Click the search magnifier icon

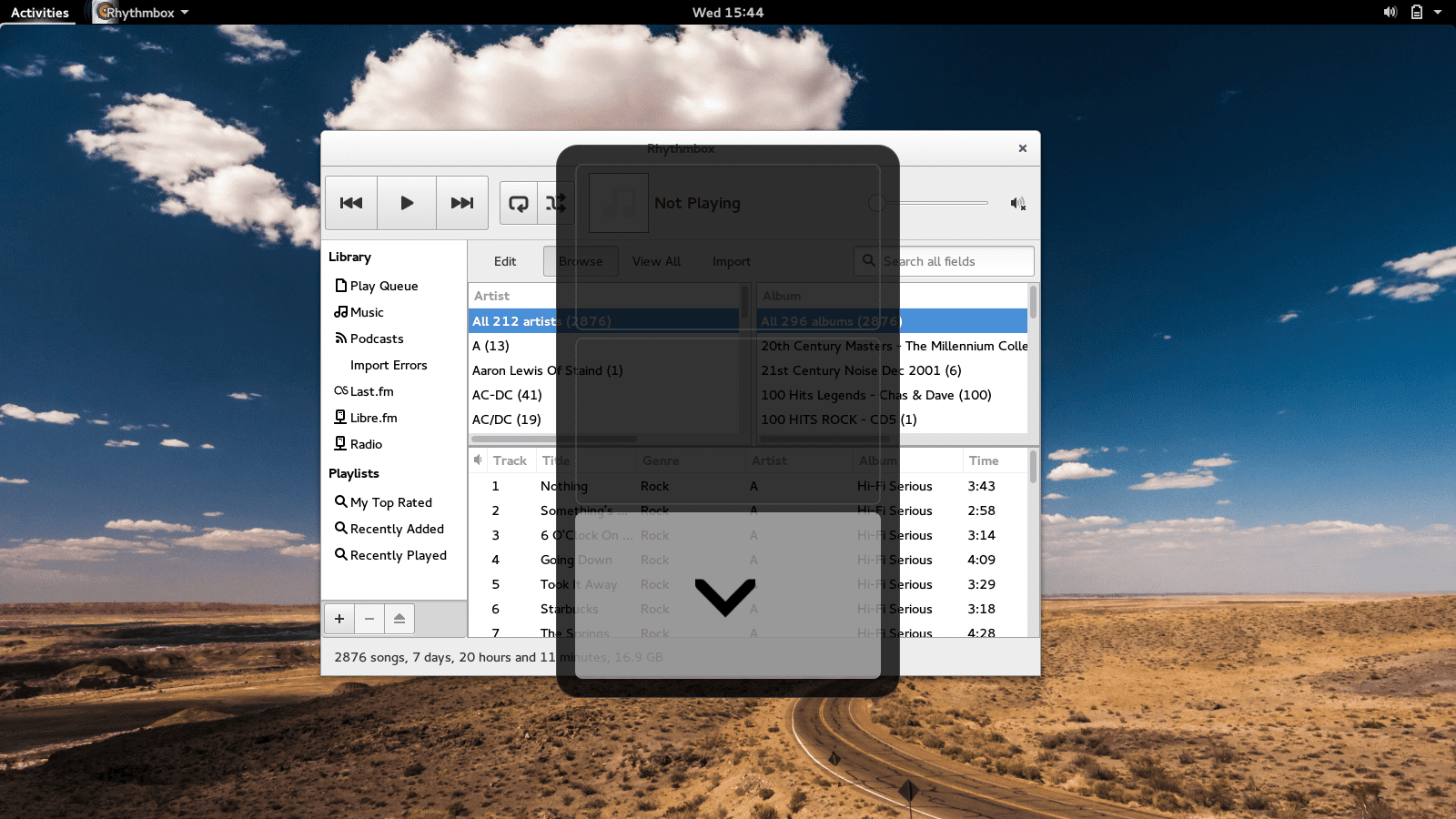click(869, 260)
